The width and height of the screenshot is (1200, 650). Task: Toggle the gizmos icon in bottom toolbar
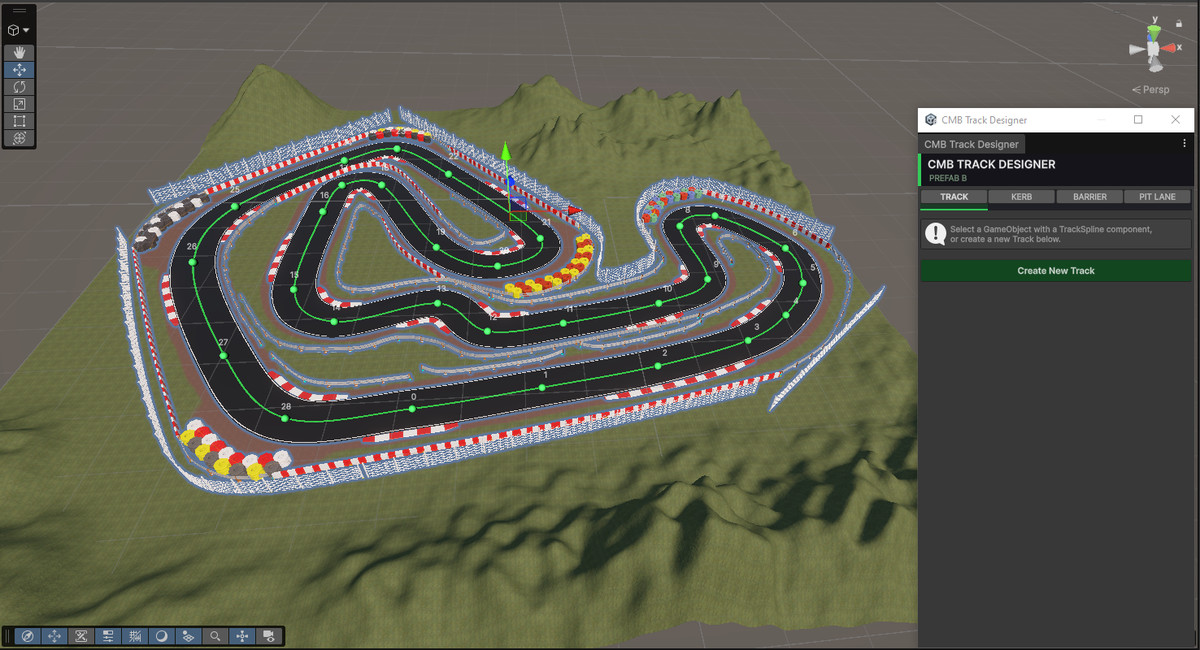pos(242,636)
